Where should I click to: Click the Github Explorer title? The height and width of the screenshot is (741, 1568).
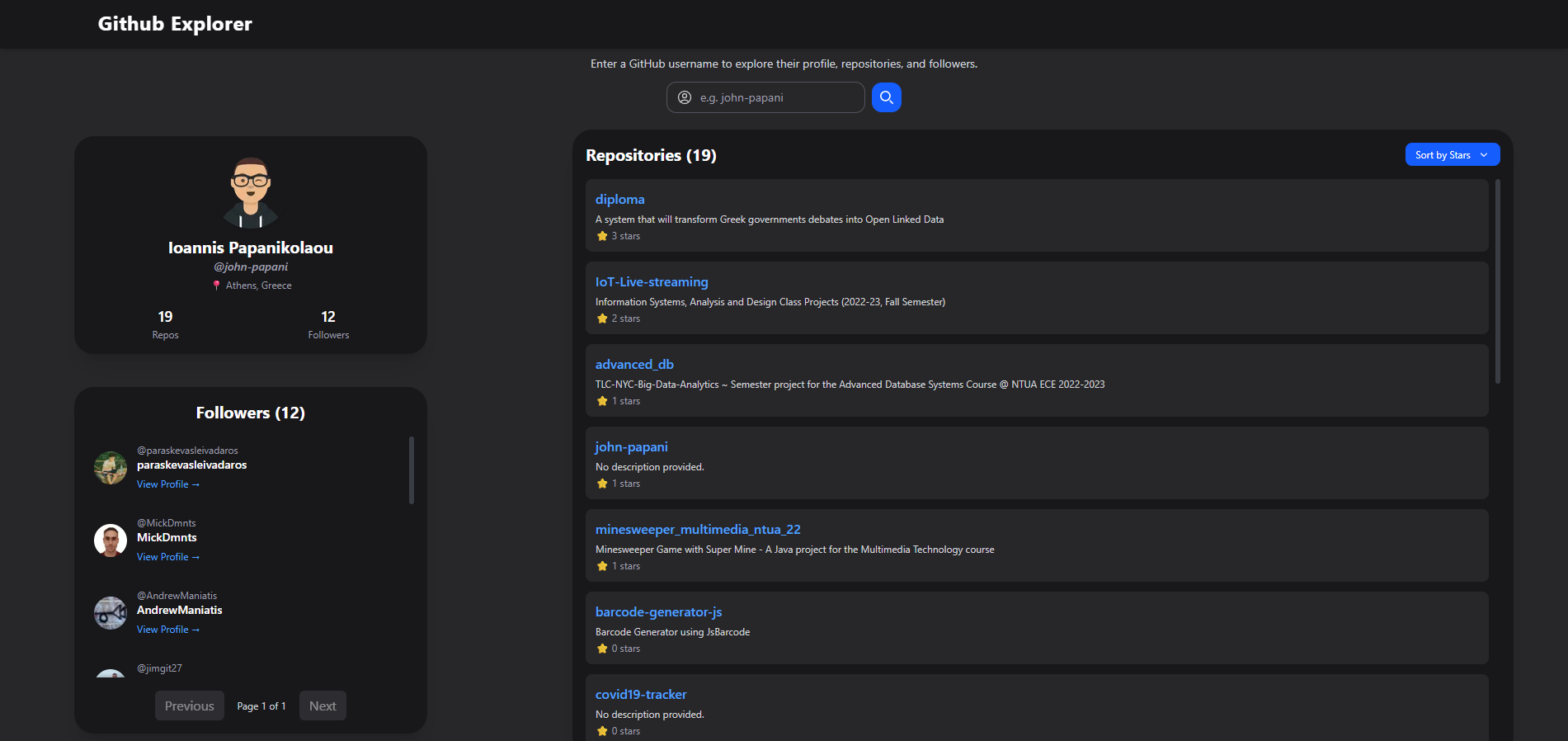[x=175, y=24]
